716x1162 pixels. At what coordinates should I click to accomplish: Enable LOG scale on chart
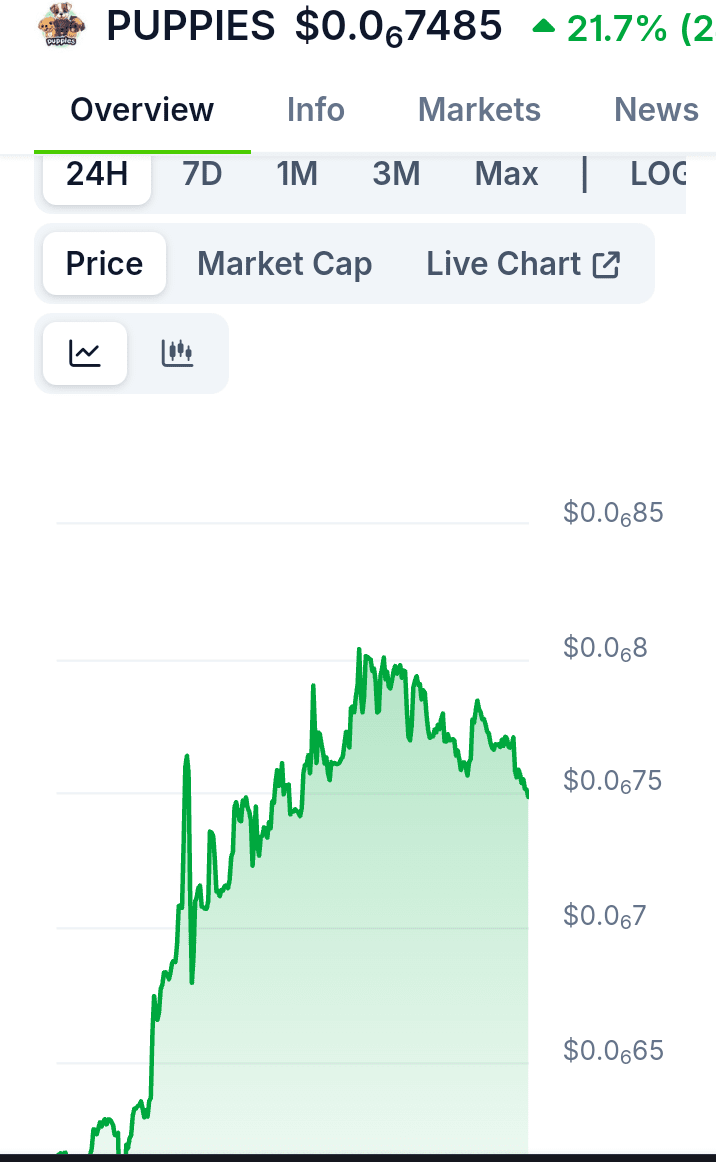658,175
